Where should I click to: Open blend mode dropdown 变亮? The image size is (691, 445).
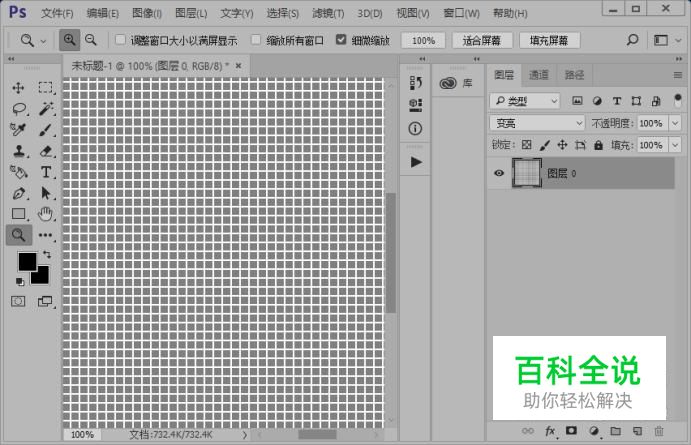[537, 123]
